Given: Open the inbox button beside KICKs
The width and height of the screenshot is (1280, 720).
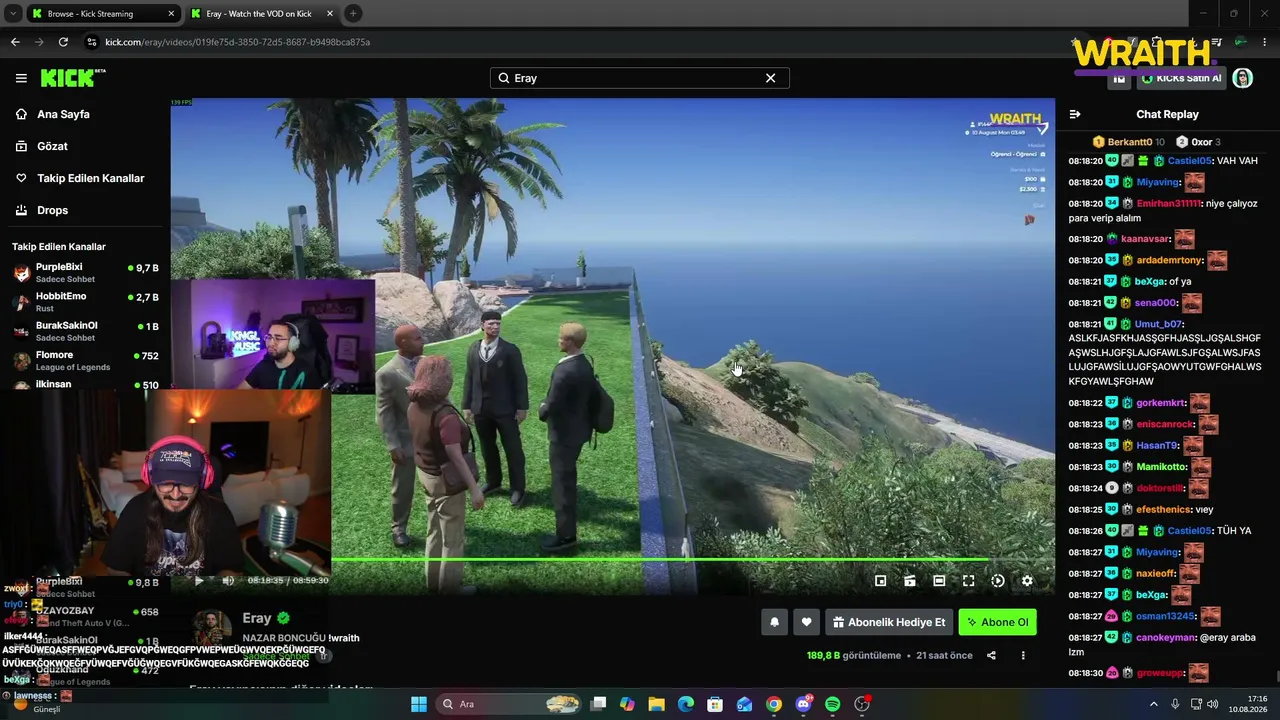Looking at the screenshot, I should pos(1119,78).
